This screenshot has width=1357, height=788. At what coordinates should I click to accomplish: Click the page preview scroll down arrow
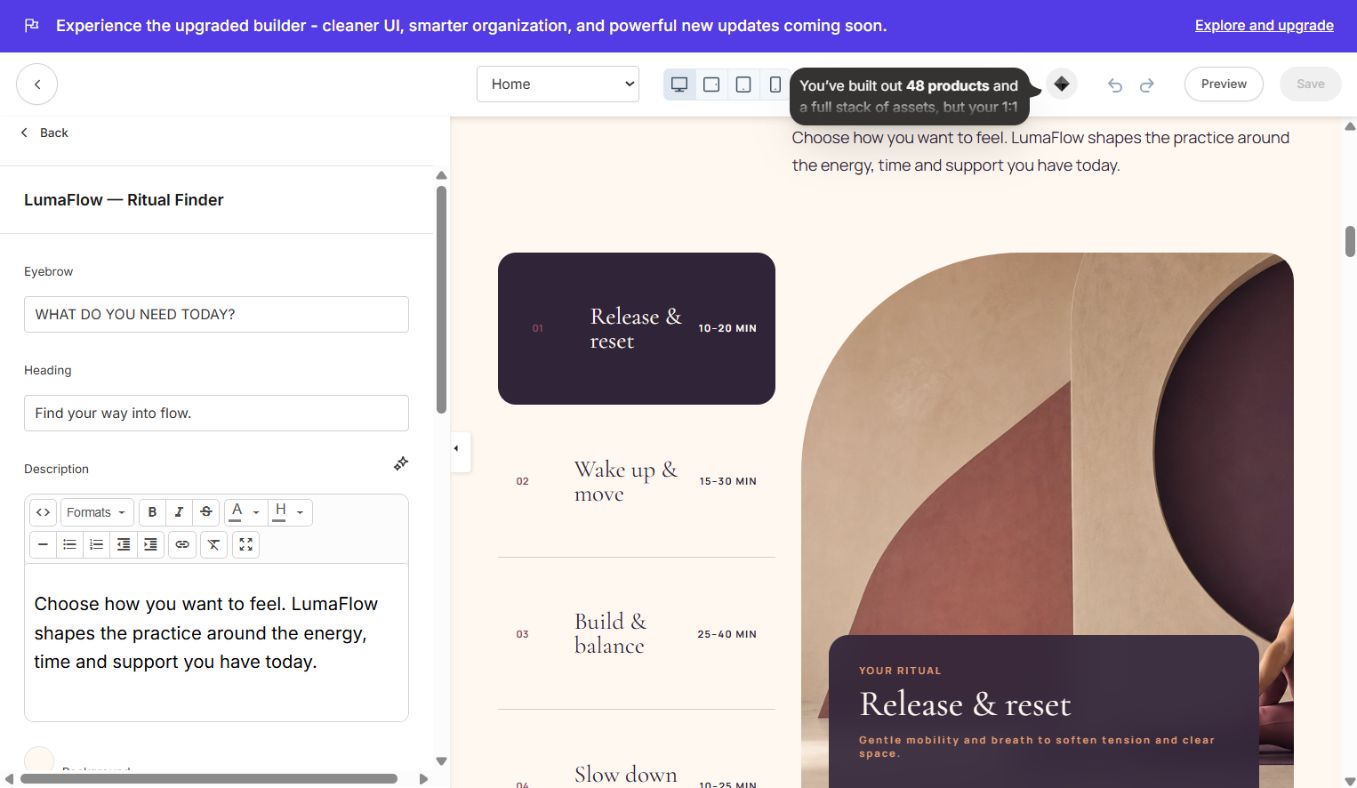point(1350,780)
